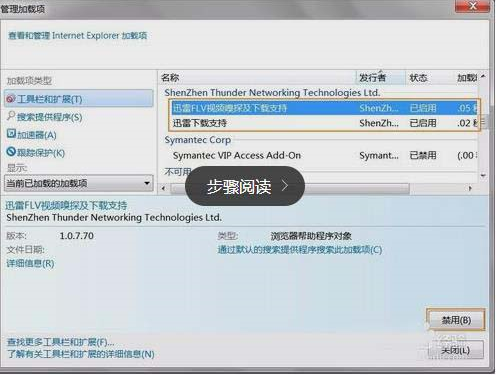Click 通过默认的搜索提供程序搜索此加载项 link
497x375 pixels.
pyautogui.click(x=300, y=250)
